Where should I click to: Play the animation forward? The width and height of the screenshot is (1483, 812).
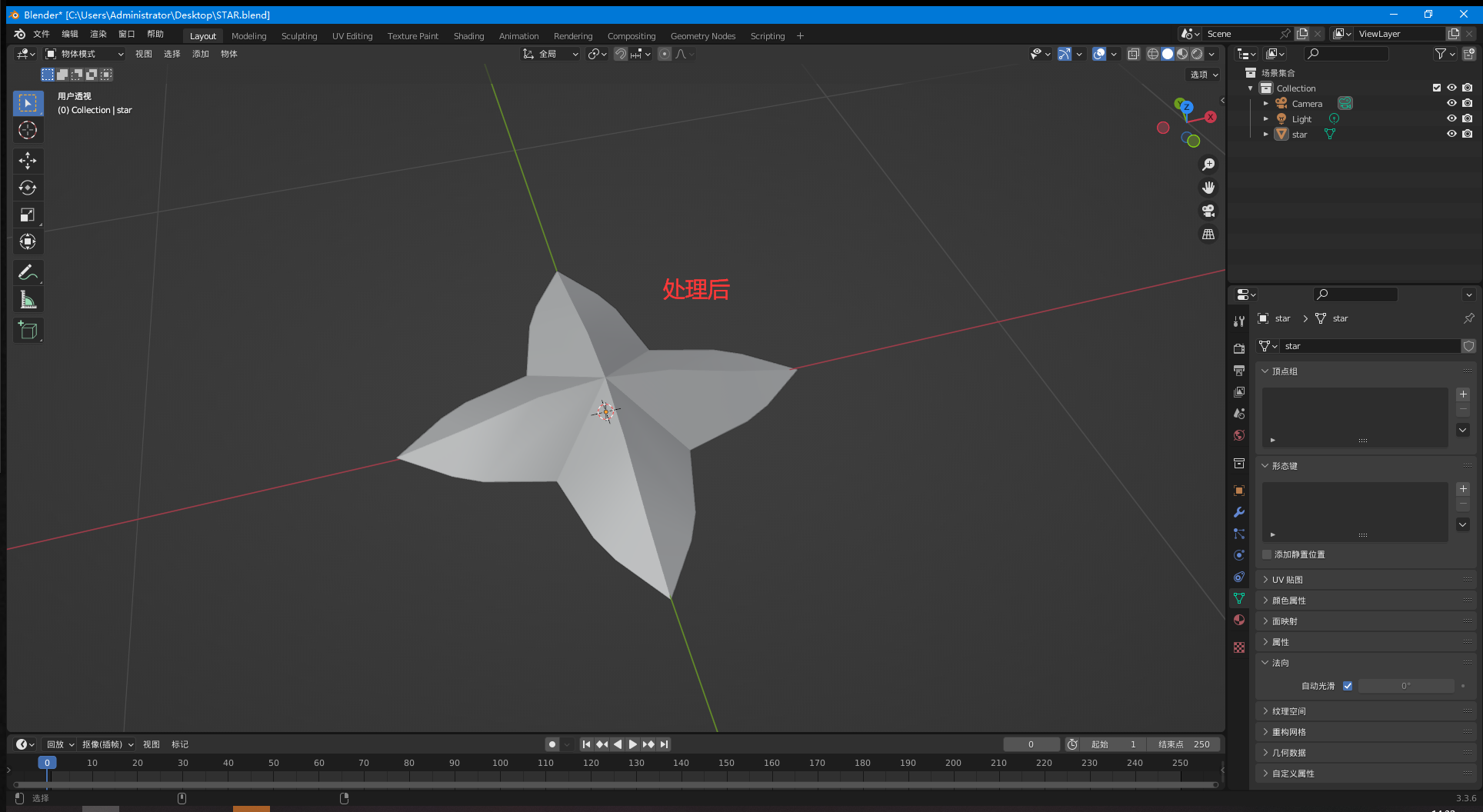tap(633, 744)
